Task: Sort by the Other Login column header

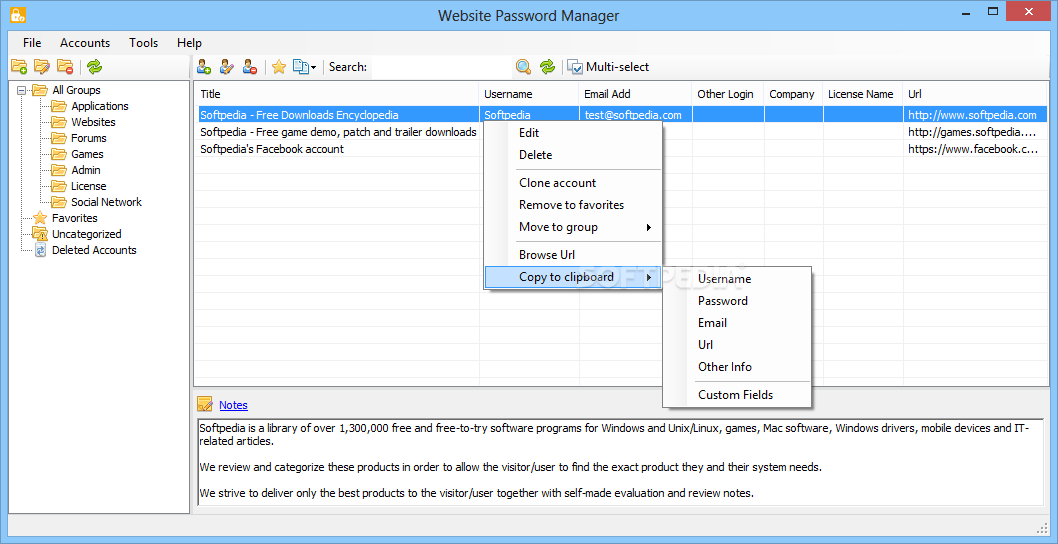Action: [728, 94]
